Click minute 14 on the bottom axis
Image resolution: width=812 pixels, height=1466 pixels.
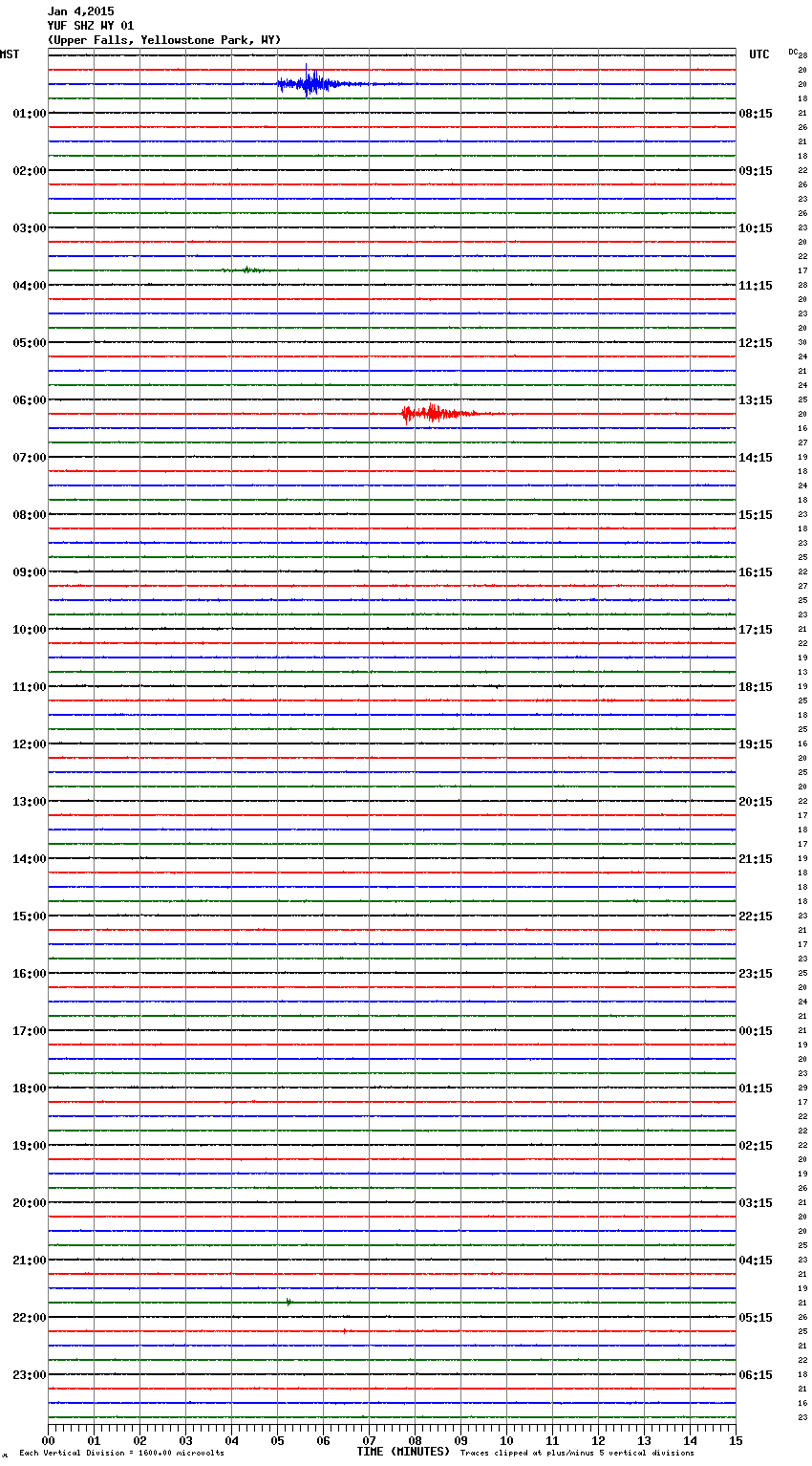click(690, 1440)
